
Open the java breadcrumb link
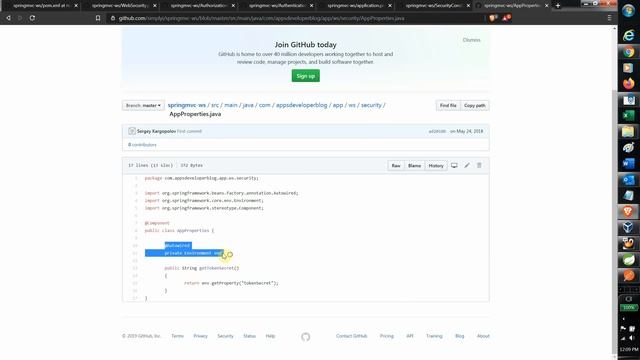pos(248,105)
